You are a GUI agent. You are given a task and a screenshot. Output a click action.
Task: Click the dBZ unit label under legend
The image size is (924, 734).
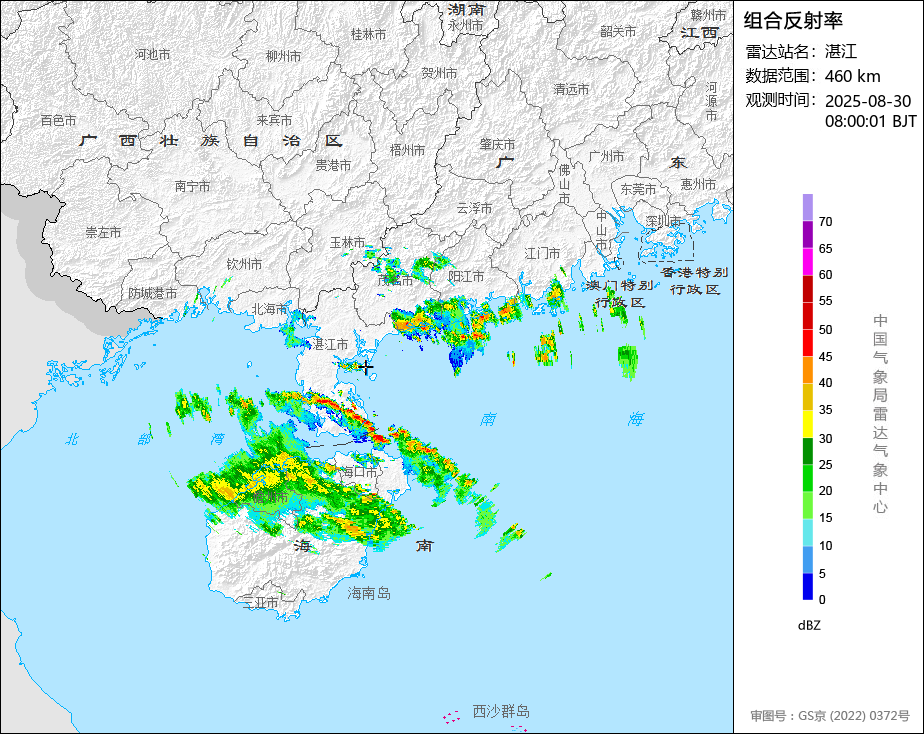(808, 626)
